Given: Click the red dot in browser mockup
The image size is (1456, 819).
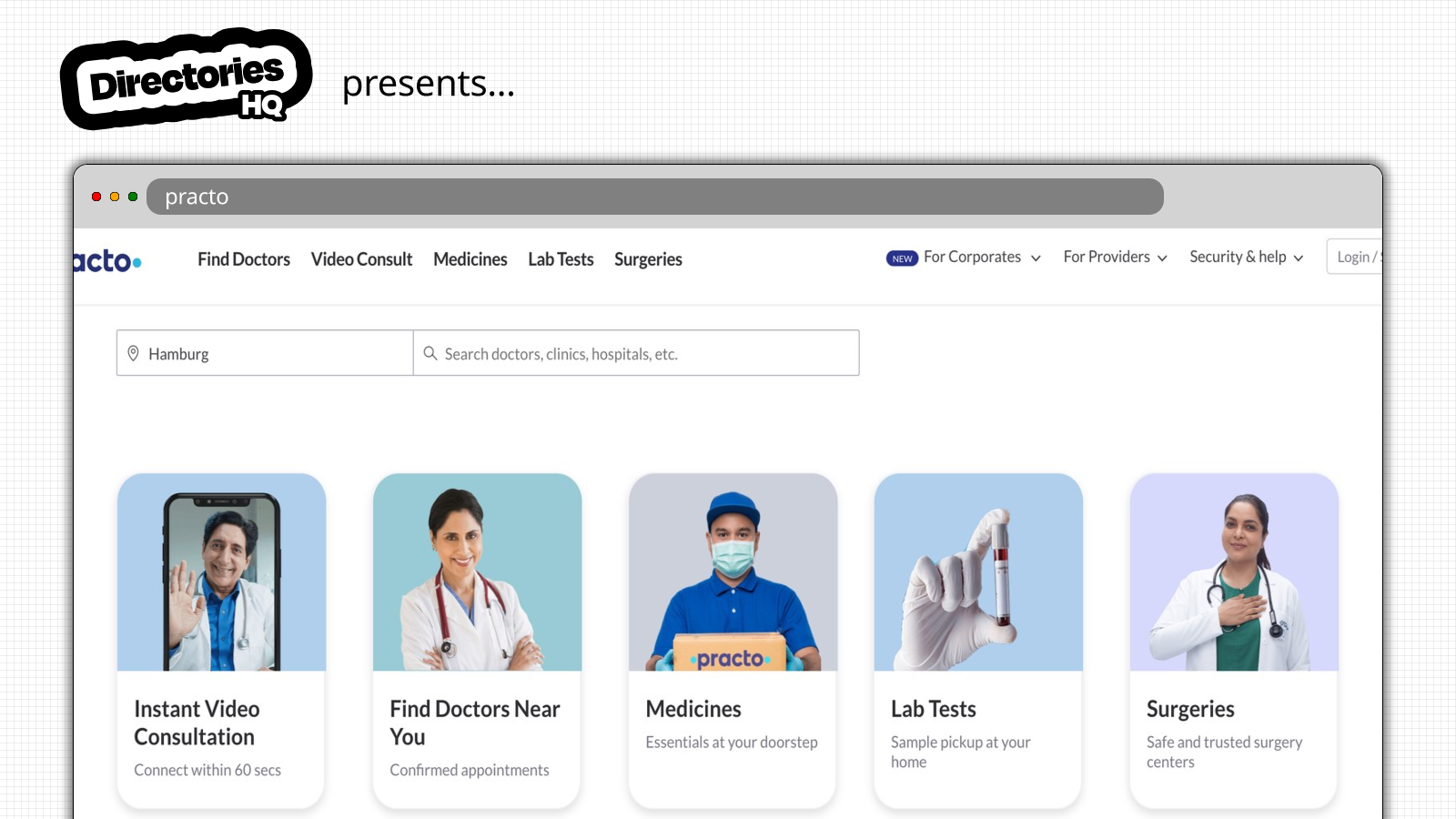Looking at the screenshot, I should point(96,197).
